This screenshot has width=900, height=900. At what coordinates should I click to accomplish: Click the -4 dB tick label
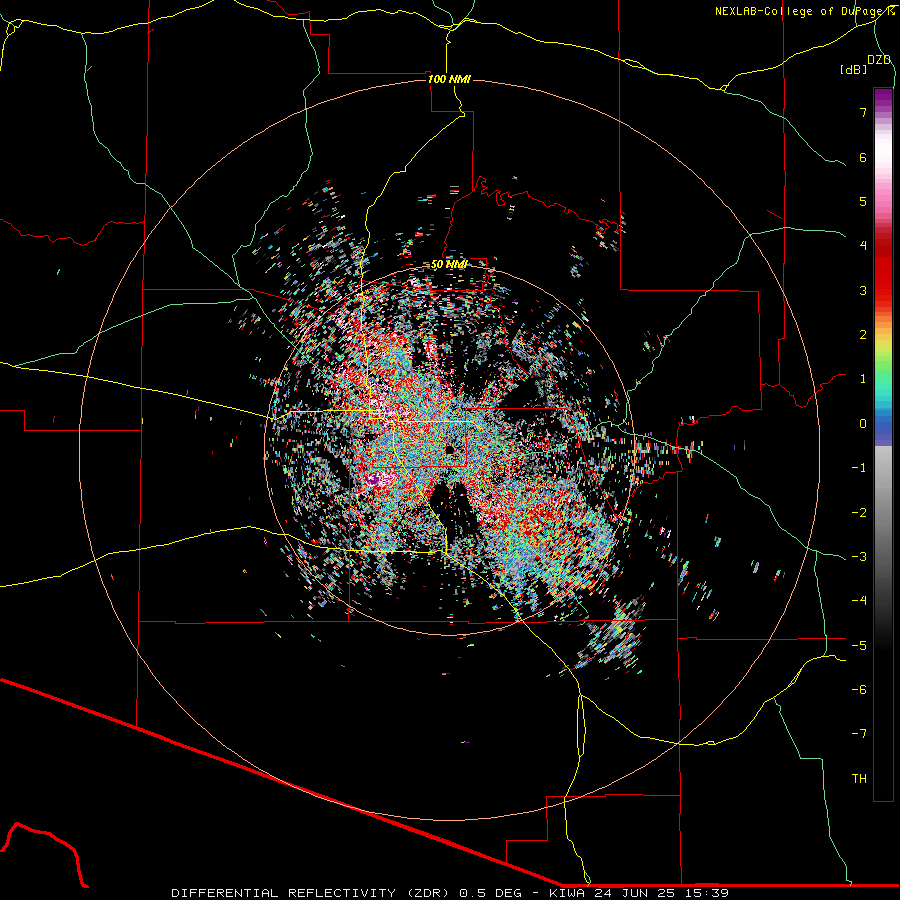coord(859,600)
